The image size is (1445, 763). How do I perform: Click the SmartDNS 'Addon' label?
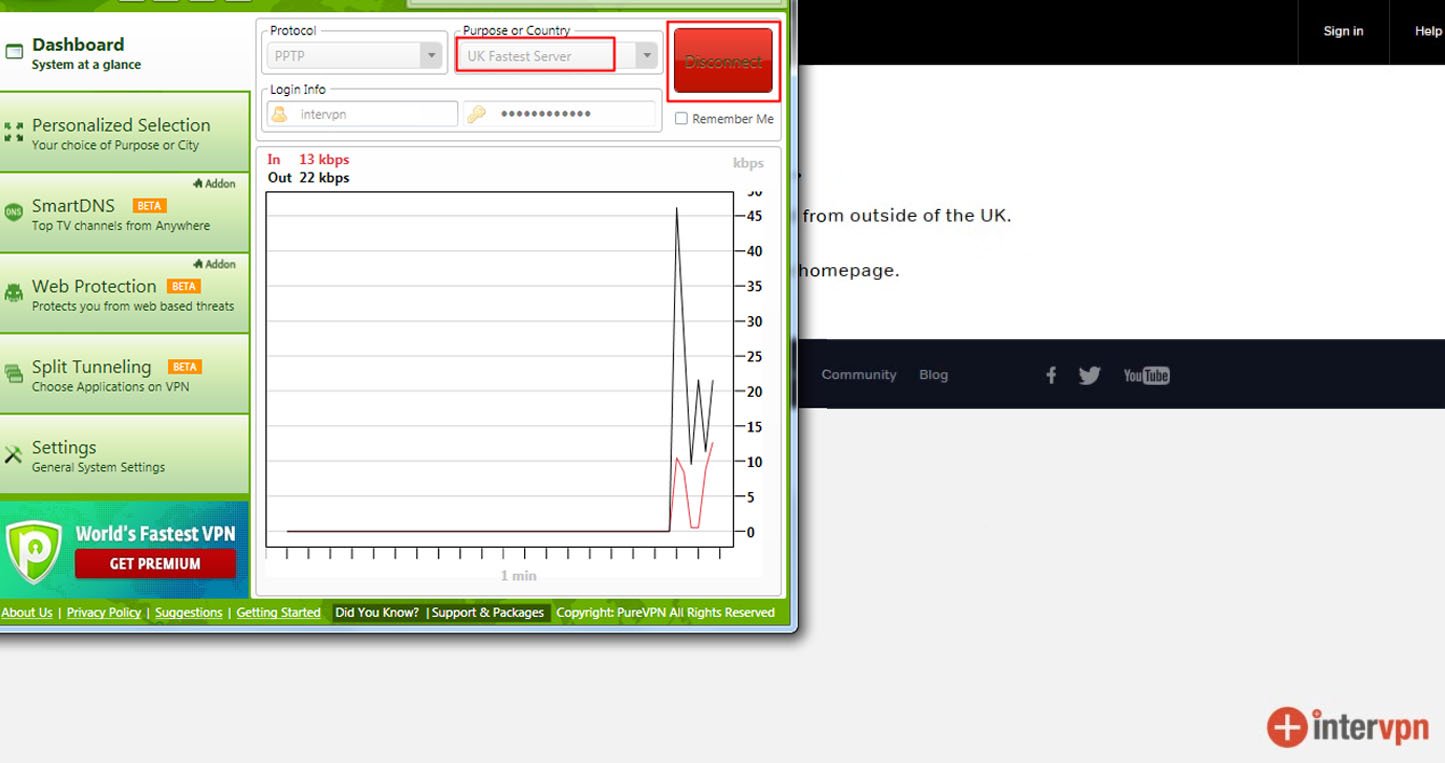[x=214, y=183]
